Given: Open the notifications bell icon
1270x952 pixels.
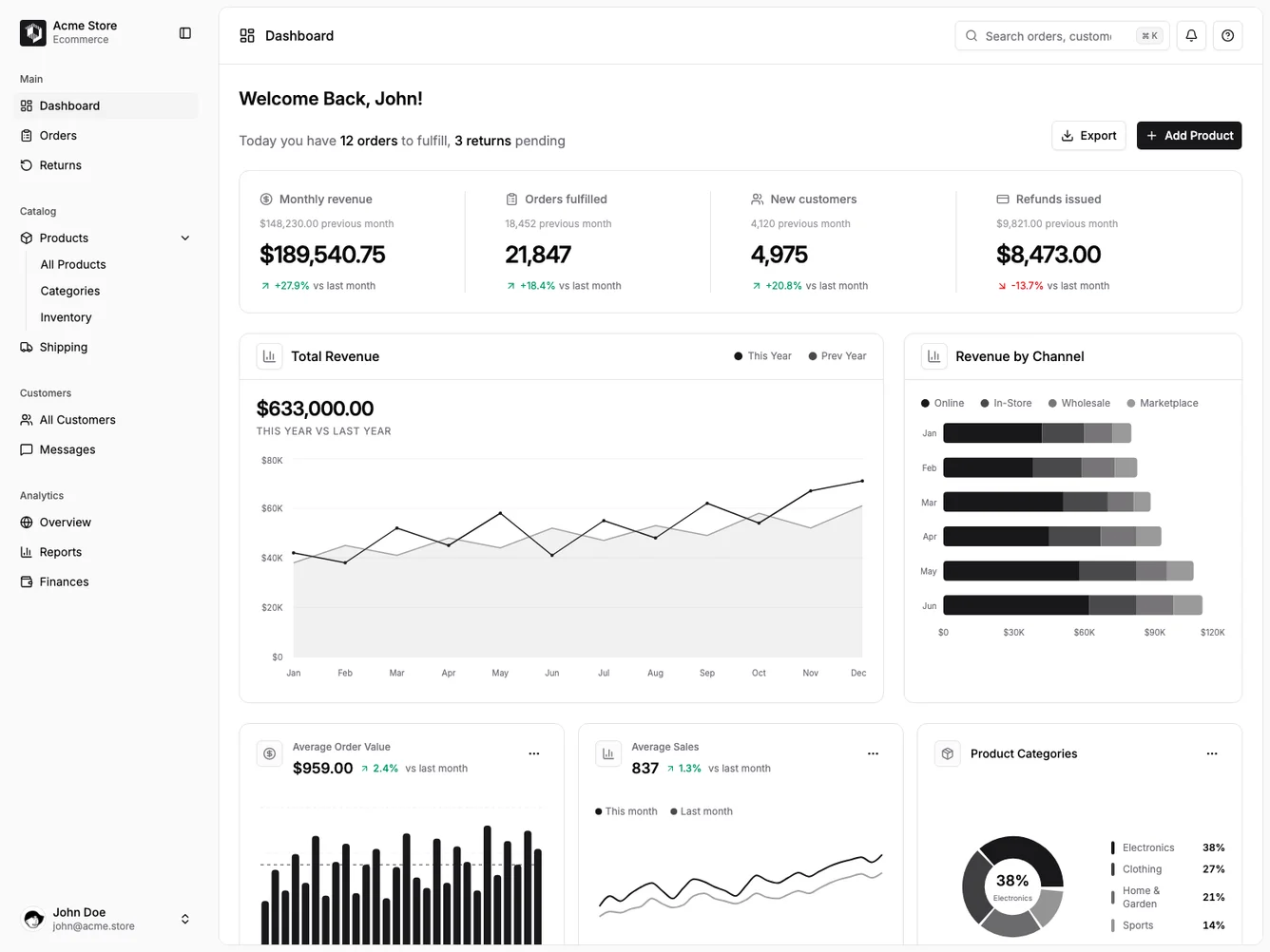Looking at the screenshot, I should (1190, 35).
